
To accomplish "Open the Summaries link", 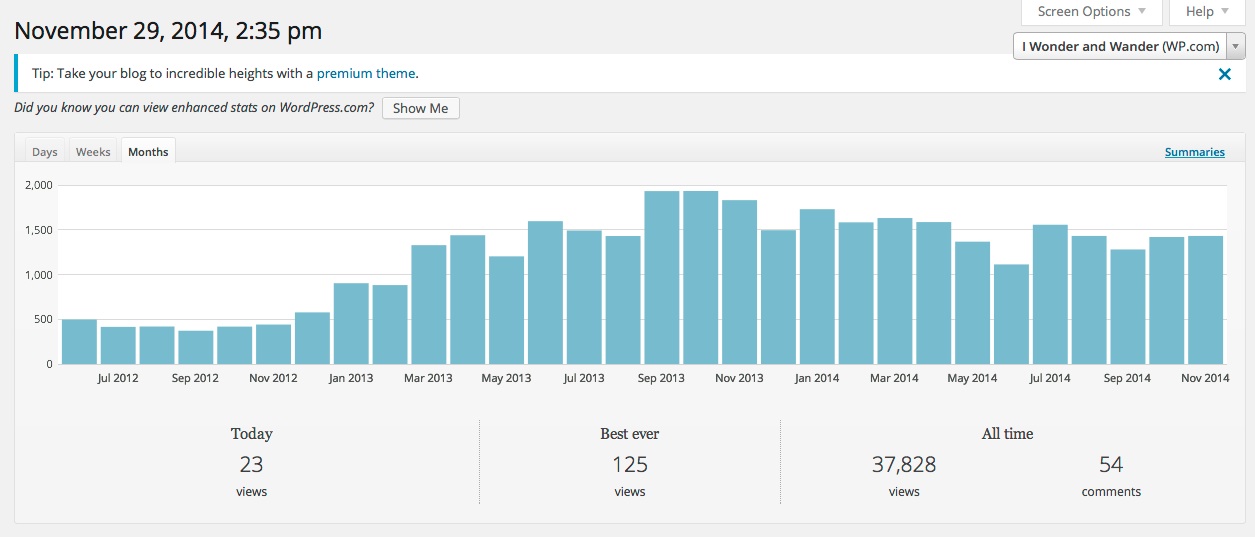I will 1194,152.
